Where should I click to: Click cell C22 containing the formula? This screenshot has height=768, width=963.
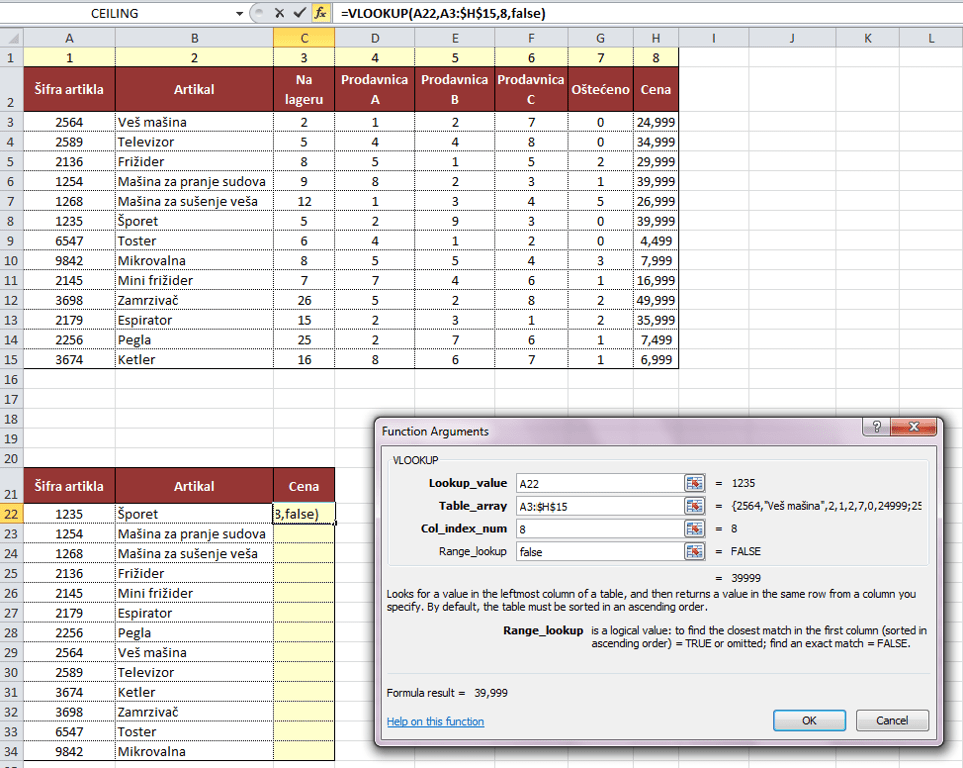[x=304, y=514]
